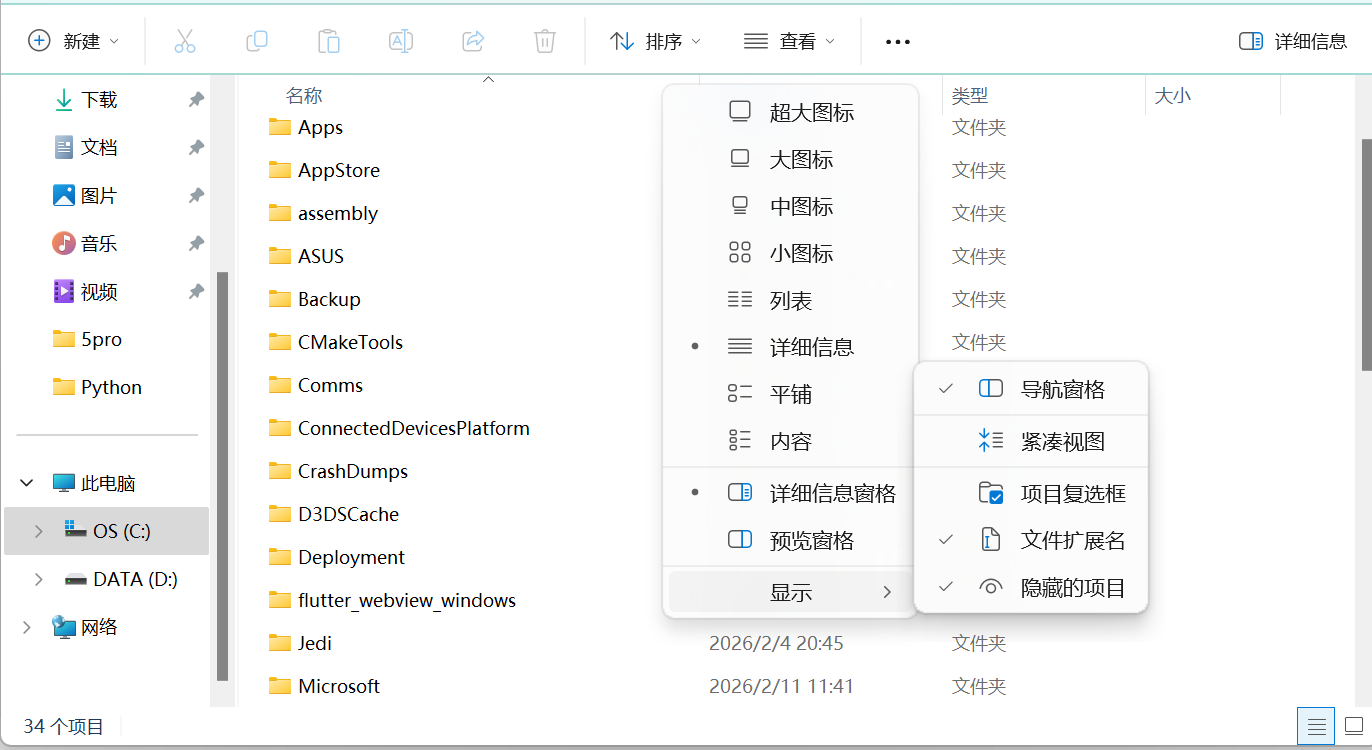Toggle the 详细信息 pane button at top right
This screenshot has height=750, width=1372.
click(1293, 41)
